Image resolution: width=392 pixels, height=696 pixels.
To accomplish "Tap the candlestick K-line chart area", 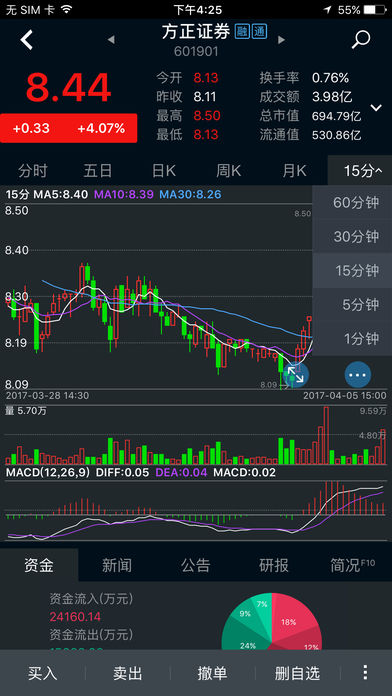I will pos(158,297).
